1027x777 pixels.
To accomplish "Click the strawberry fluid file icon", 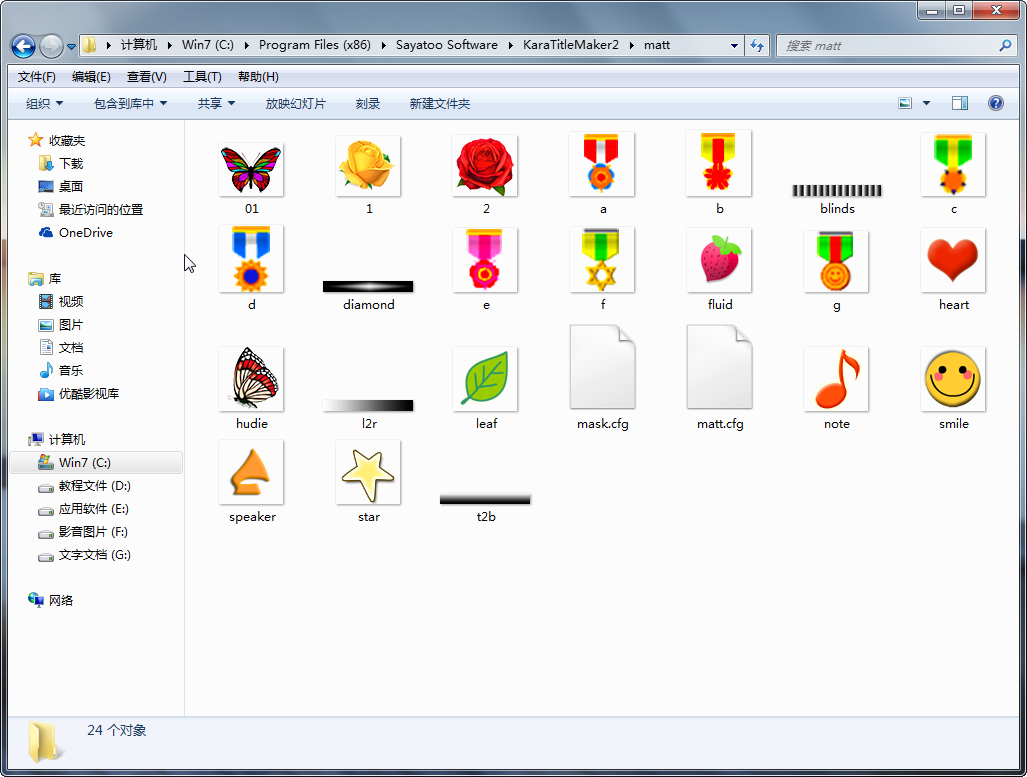I will pyautogui.click(x=719, y=261).
